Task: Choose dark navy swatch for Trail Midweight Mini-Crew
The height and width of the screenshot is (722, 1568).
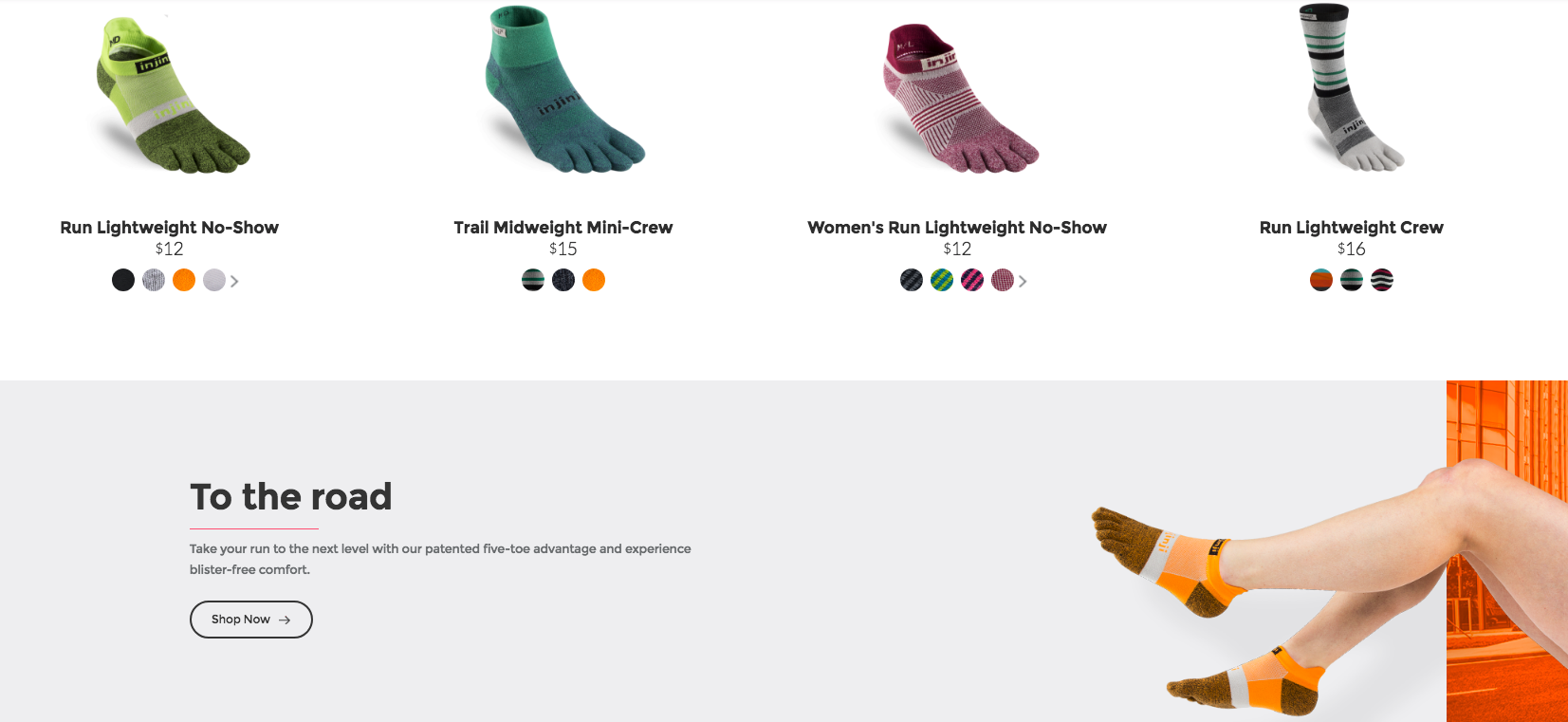Action: point(563,280)
